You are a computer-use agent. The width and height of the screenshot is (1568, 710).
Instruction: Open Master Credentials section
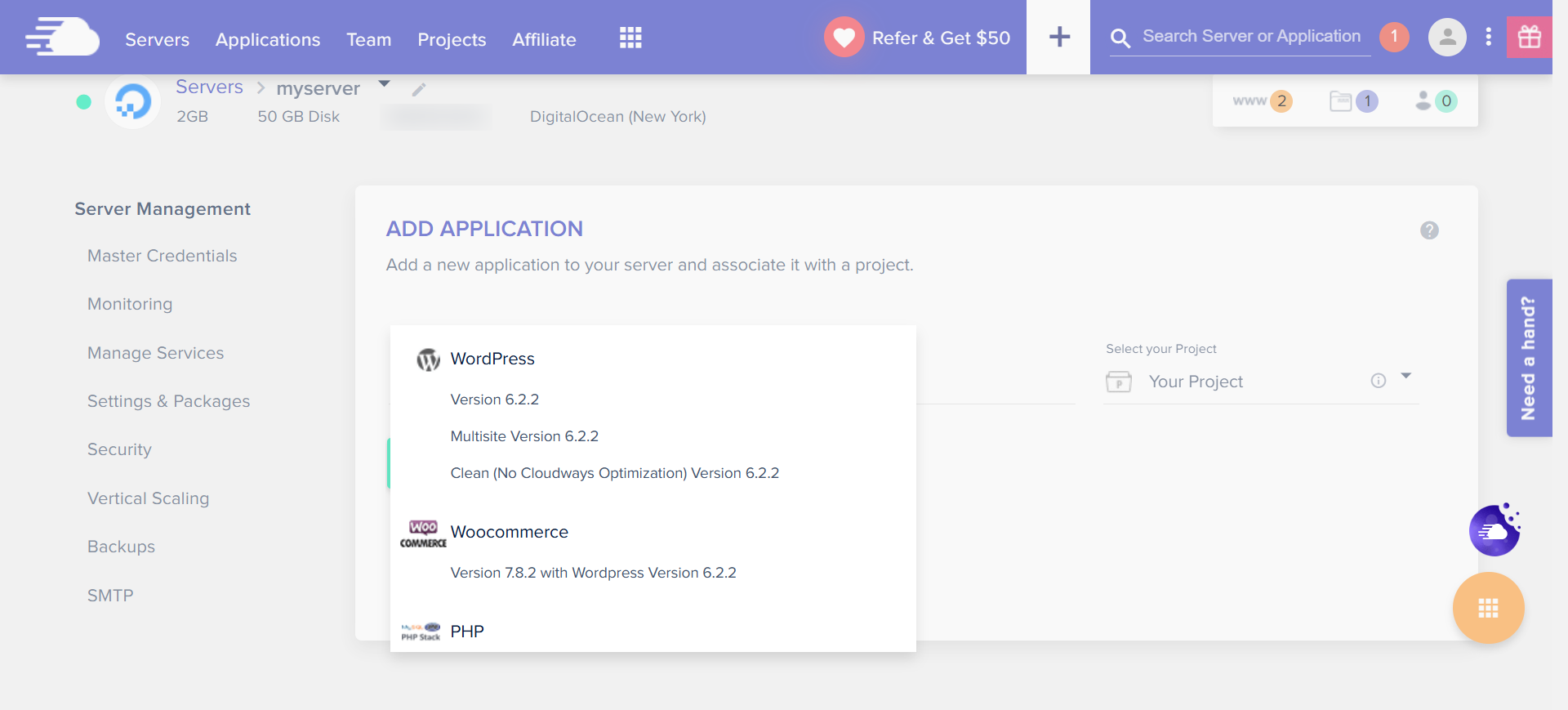(x=163, y=256)
